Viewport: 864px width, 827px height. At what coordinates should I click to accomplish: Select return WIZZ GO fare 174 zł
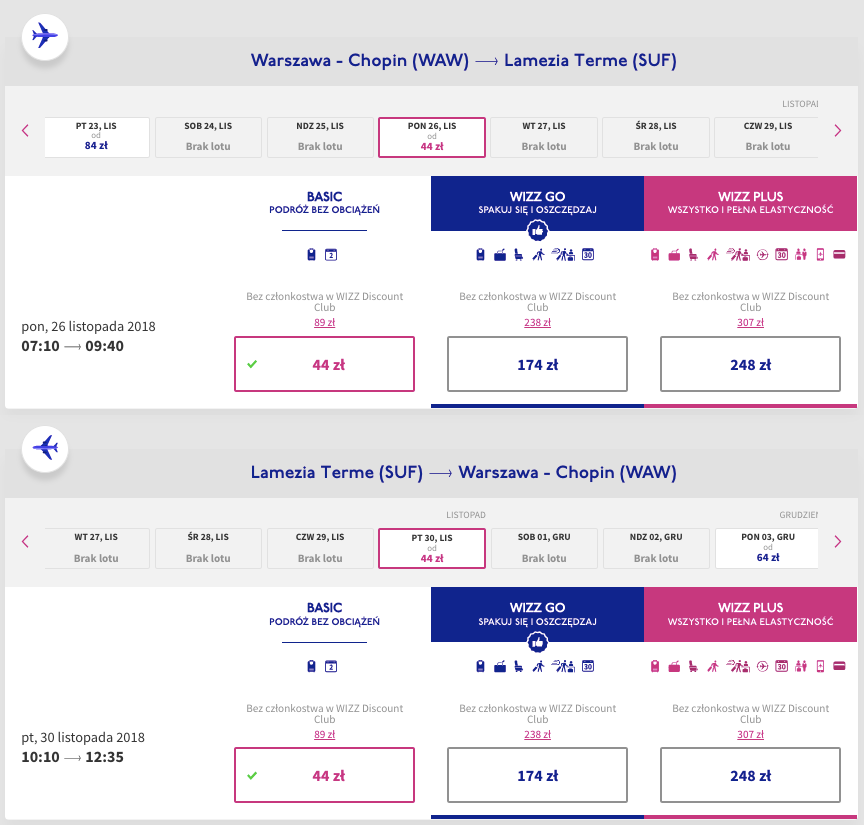point(537,775)
